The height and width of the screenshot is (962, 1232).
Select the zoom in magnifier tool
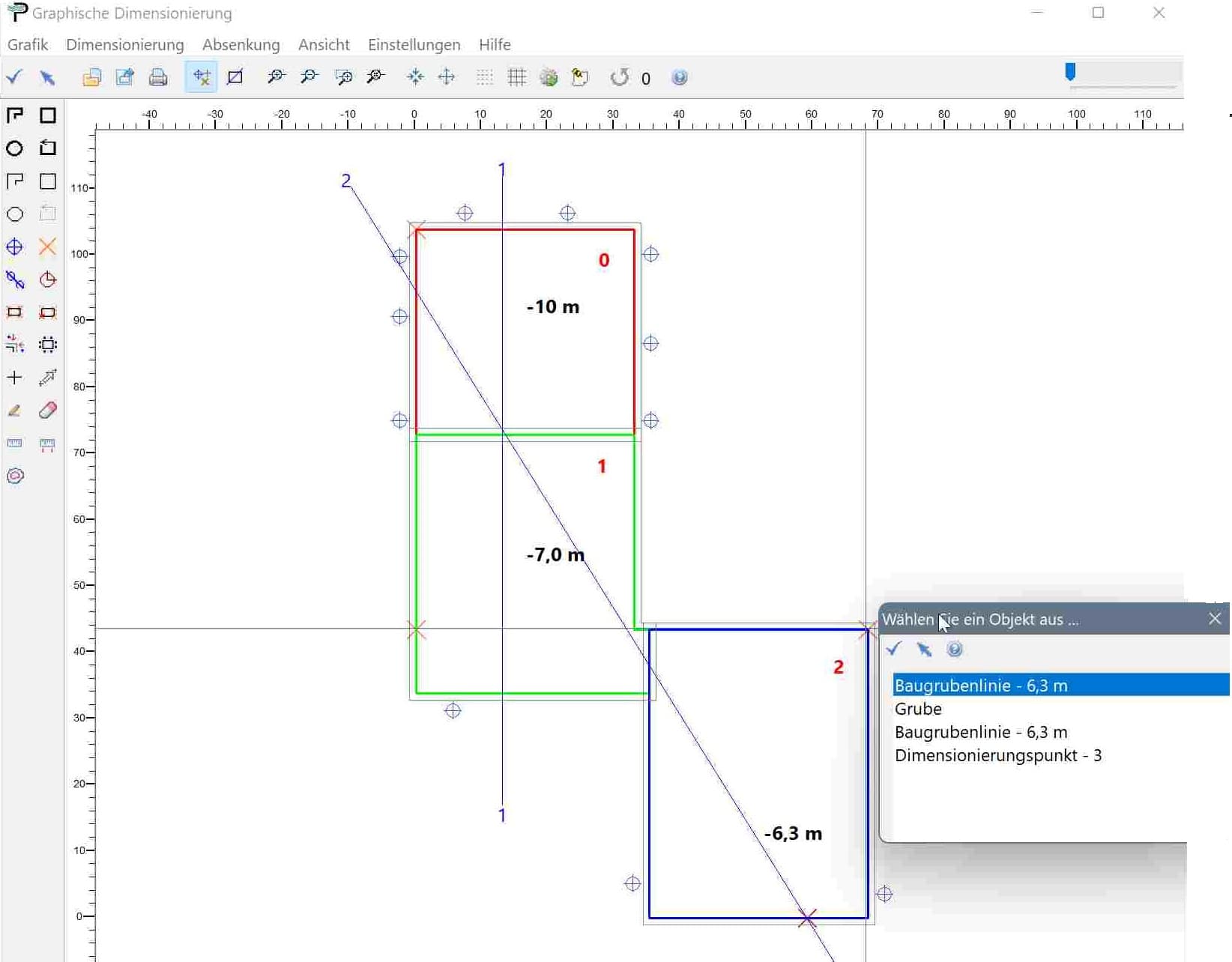pyautogui.click(x=276, y=77)
